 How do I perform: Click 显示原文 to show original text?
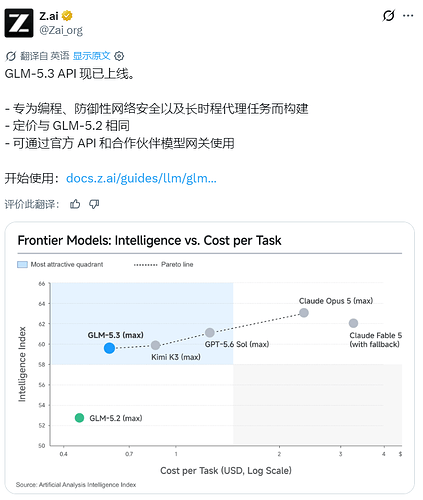tap(91, 56)
